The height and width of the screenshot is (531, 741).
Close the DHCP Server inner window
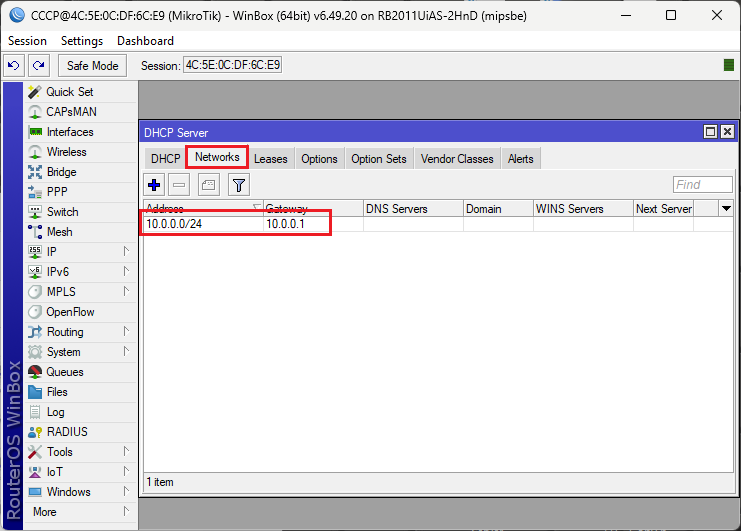[728, 132]
